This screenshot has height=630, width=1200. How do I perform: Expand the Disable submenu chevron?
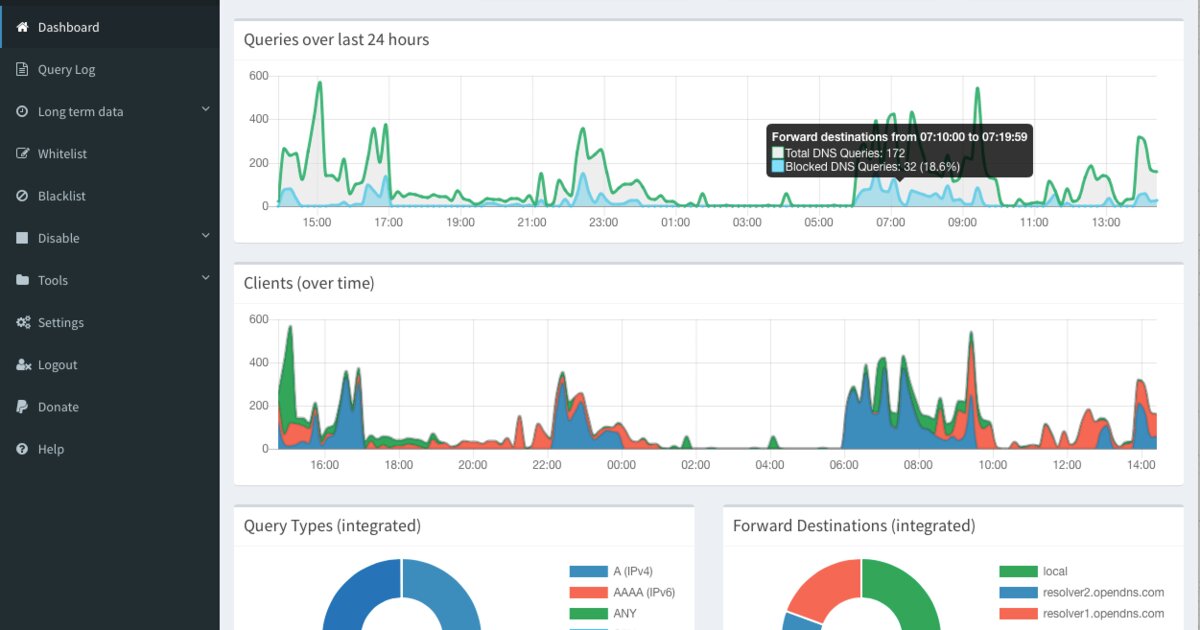tap(205, 236)
